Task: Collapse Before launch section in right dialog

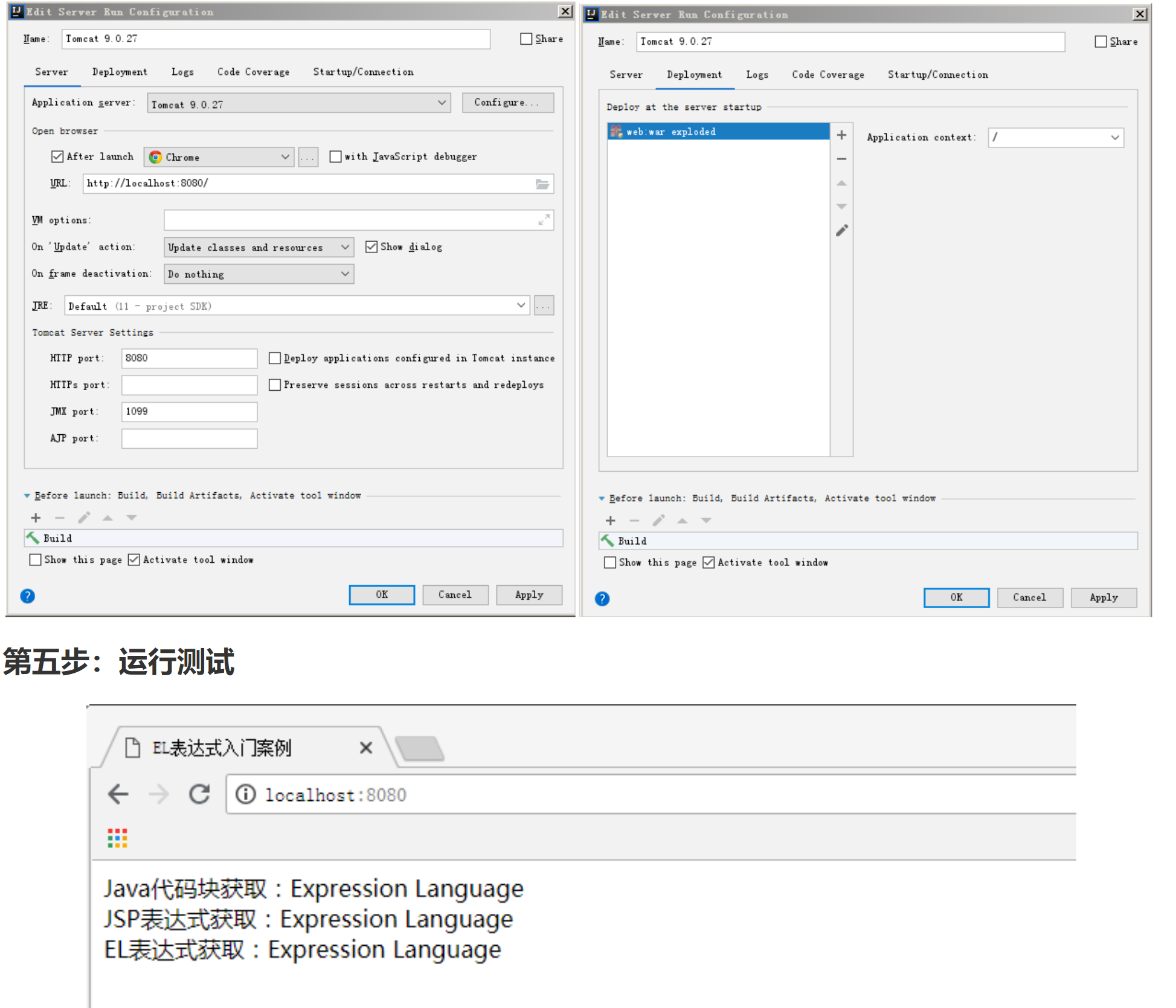Action: click(602, 499)
